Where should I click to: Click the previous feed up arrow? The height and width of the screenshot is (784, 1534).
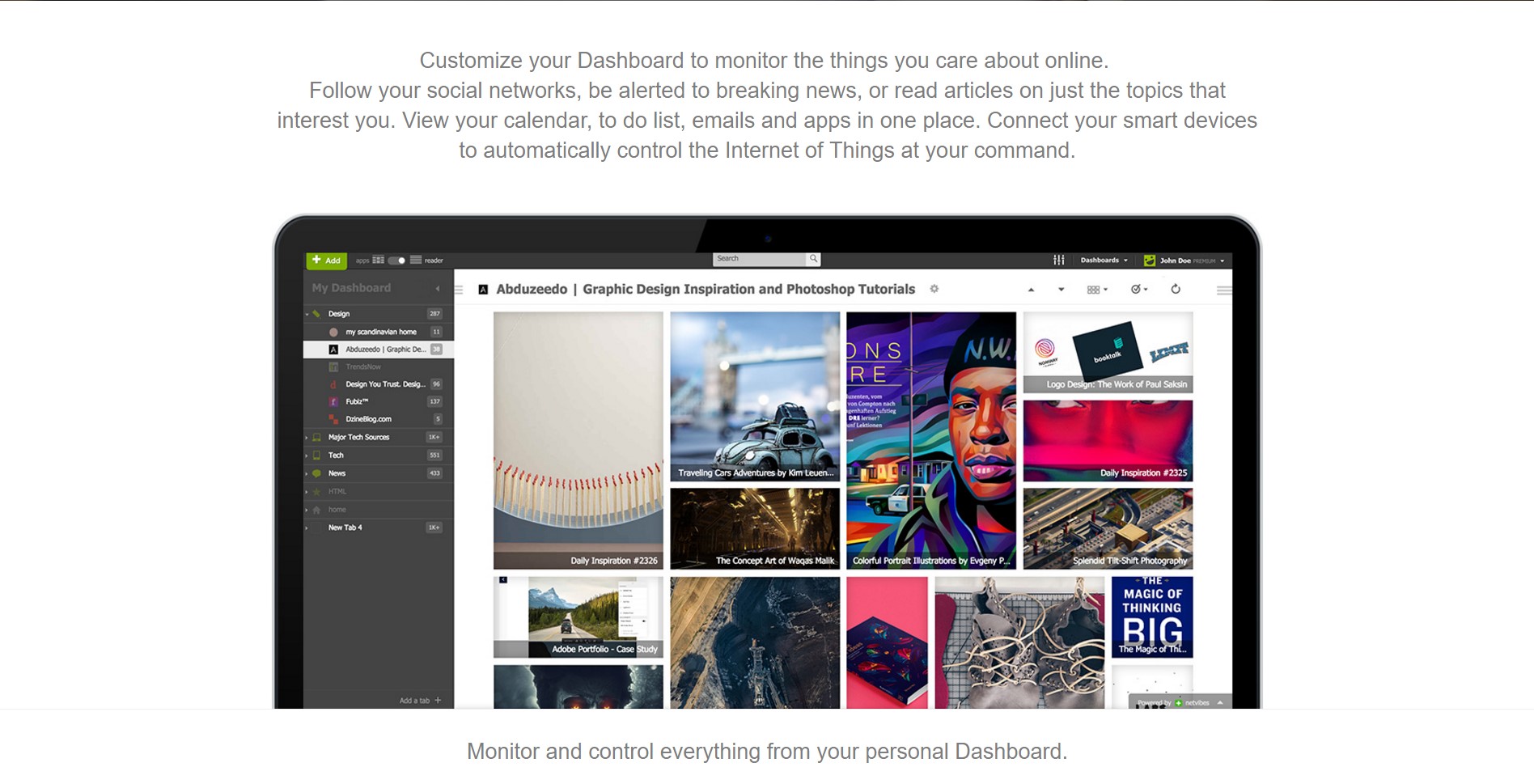[1031, 290]
